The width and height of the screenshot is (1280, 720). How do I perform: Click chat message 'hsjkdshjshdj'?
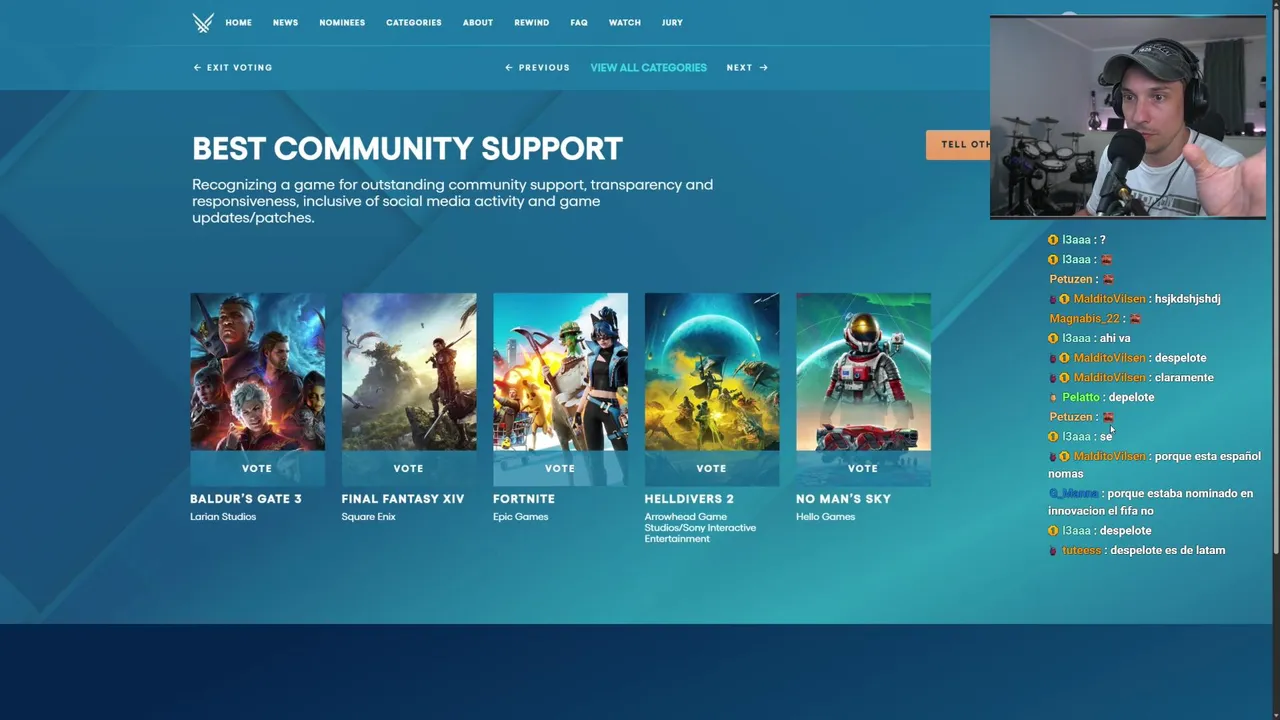tap(1187, 298)
